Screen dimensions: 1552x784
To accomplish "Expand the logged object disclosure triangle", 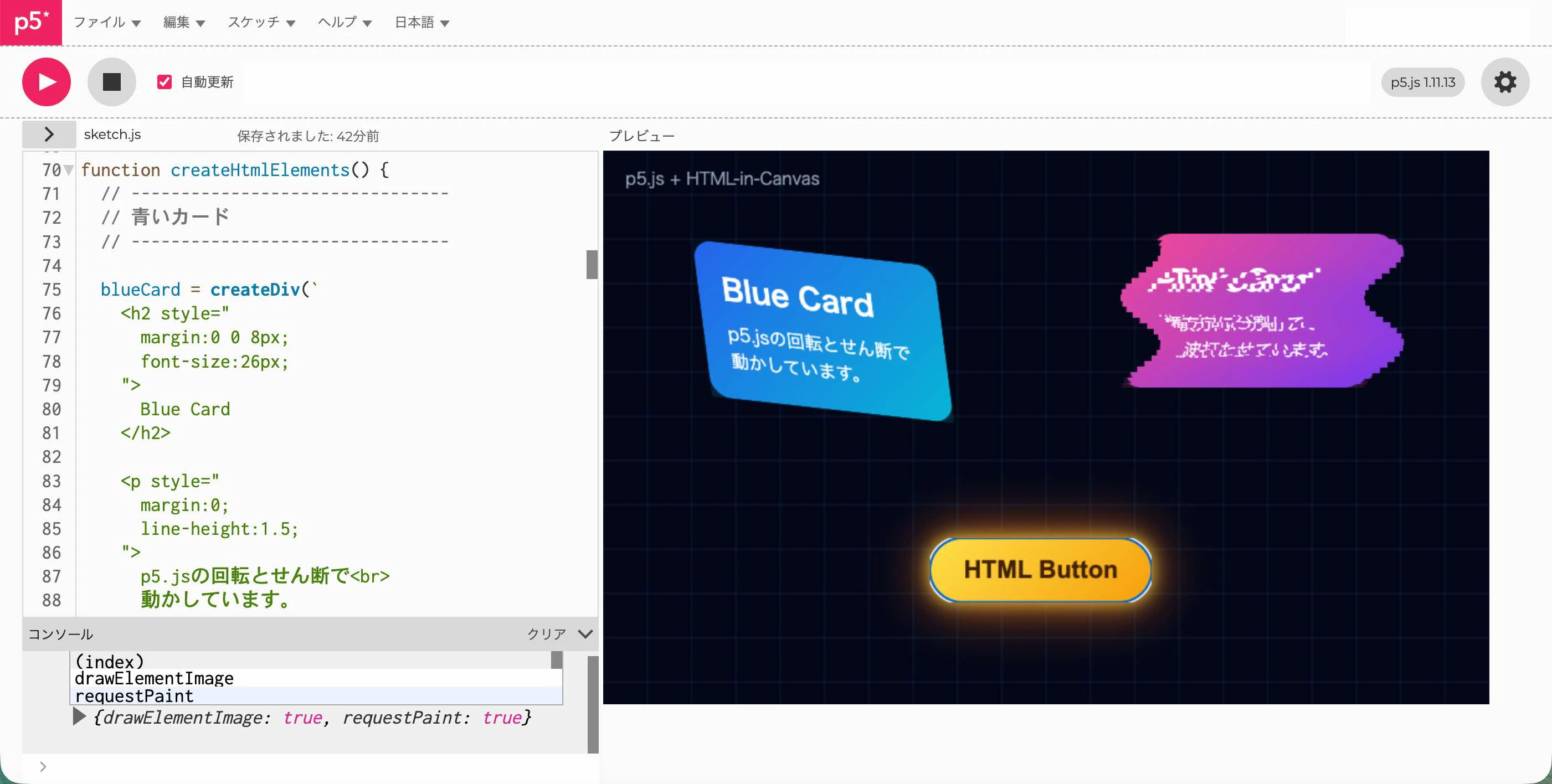I will tap(79, 717).
